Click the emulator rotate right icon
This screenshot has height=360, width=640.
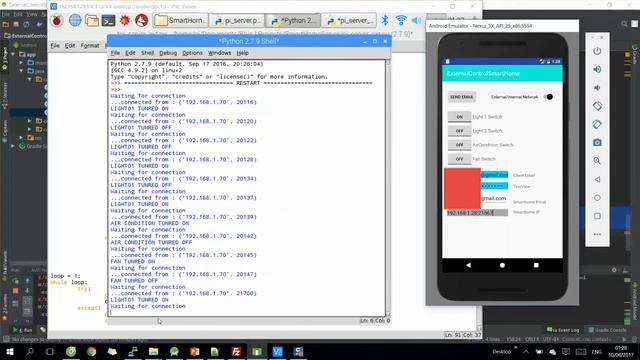(597, 124)
